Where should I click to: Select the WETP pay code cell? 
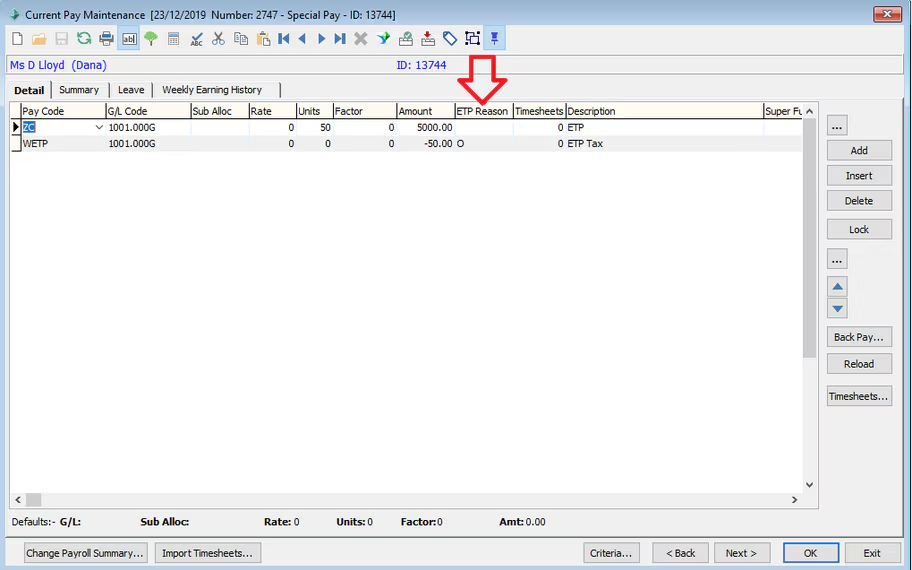point(63,144)
